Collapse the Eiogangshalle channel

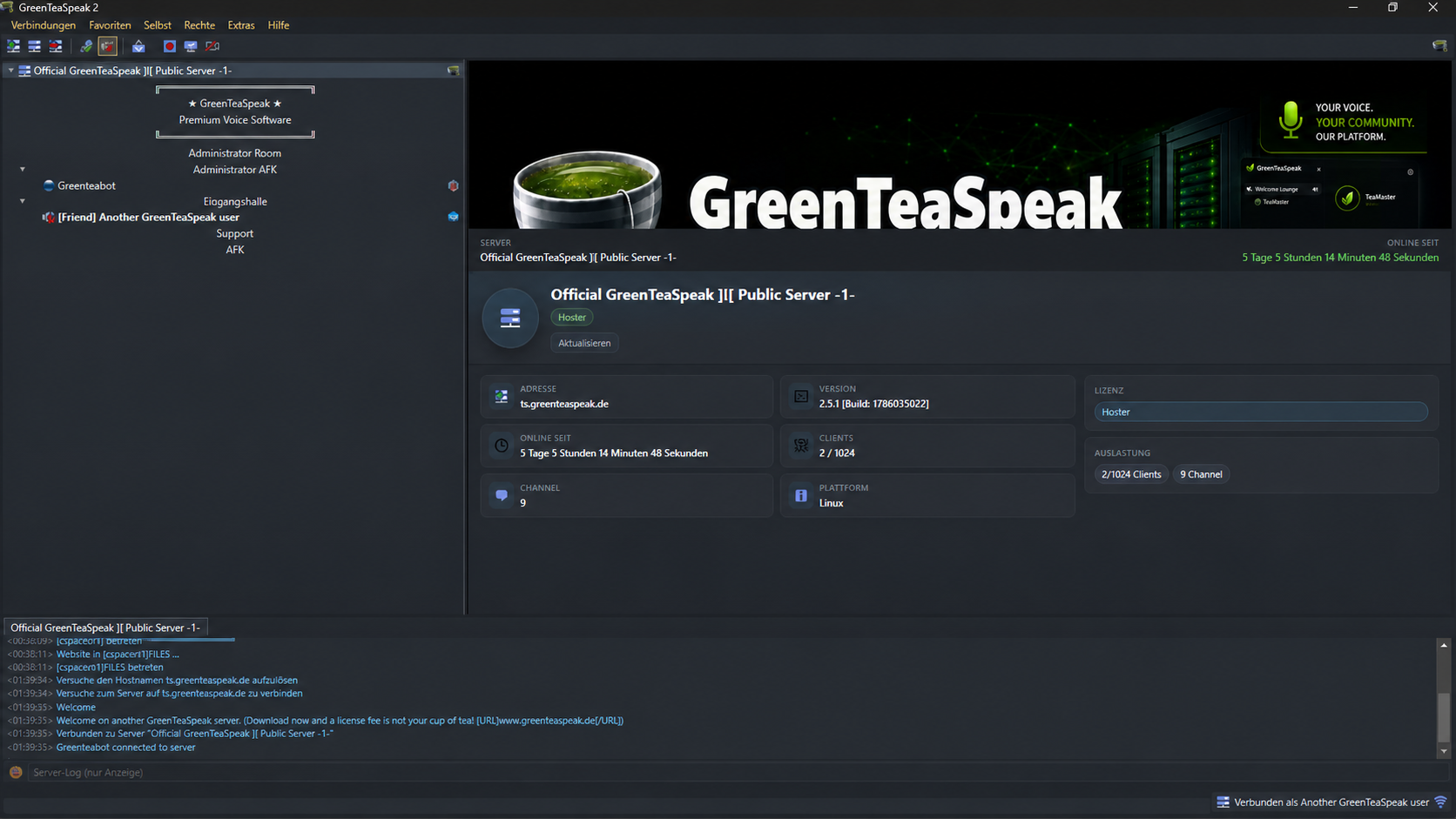point(23,201)
